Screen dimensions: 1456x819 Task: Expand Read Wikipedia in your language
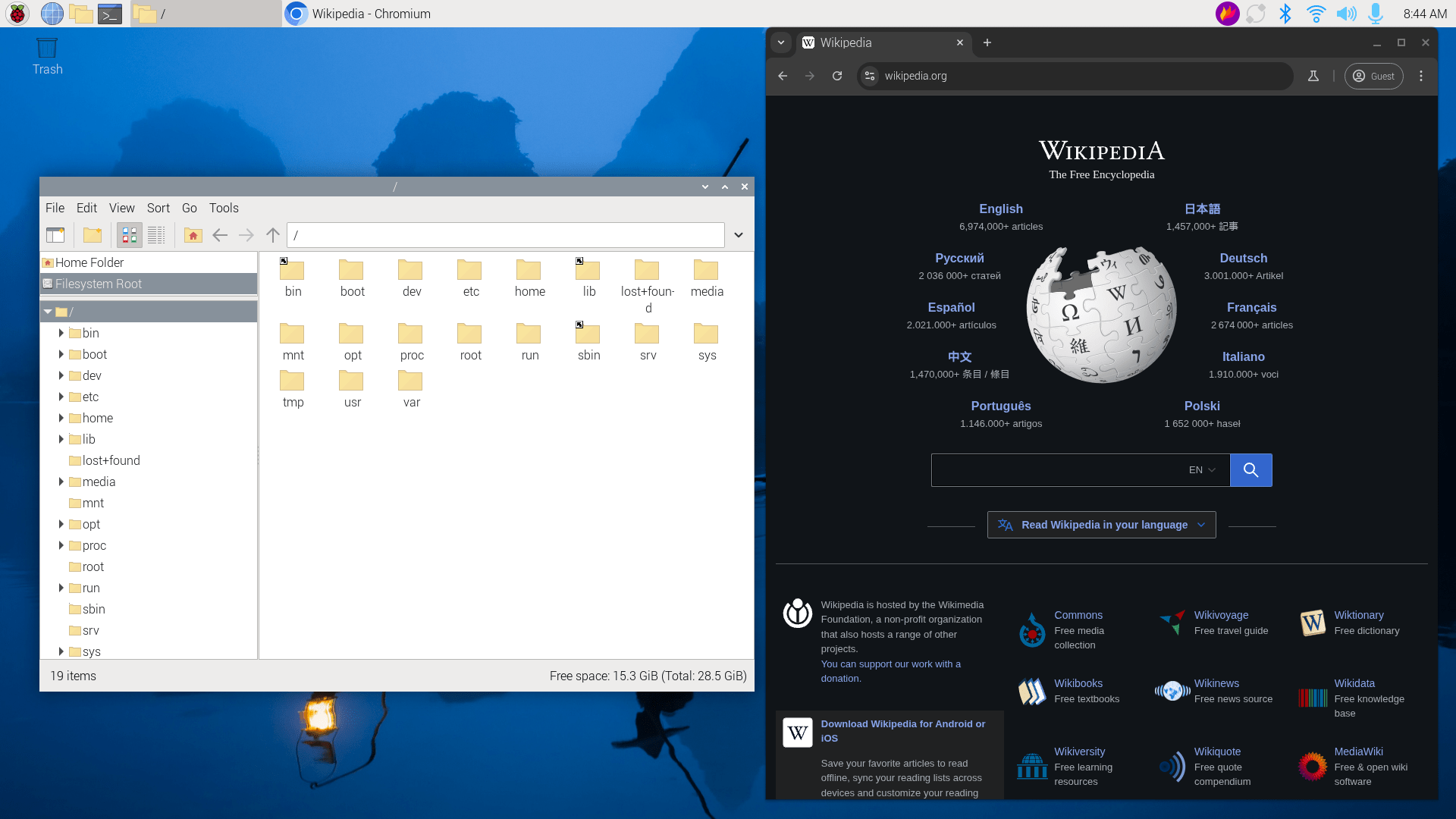1102,525
